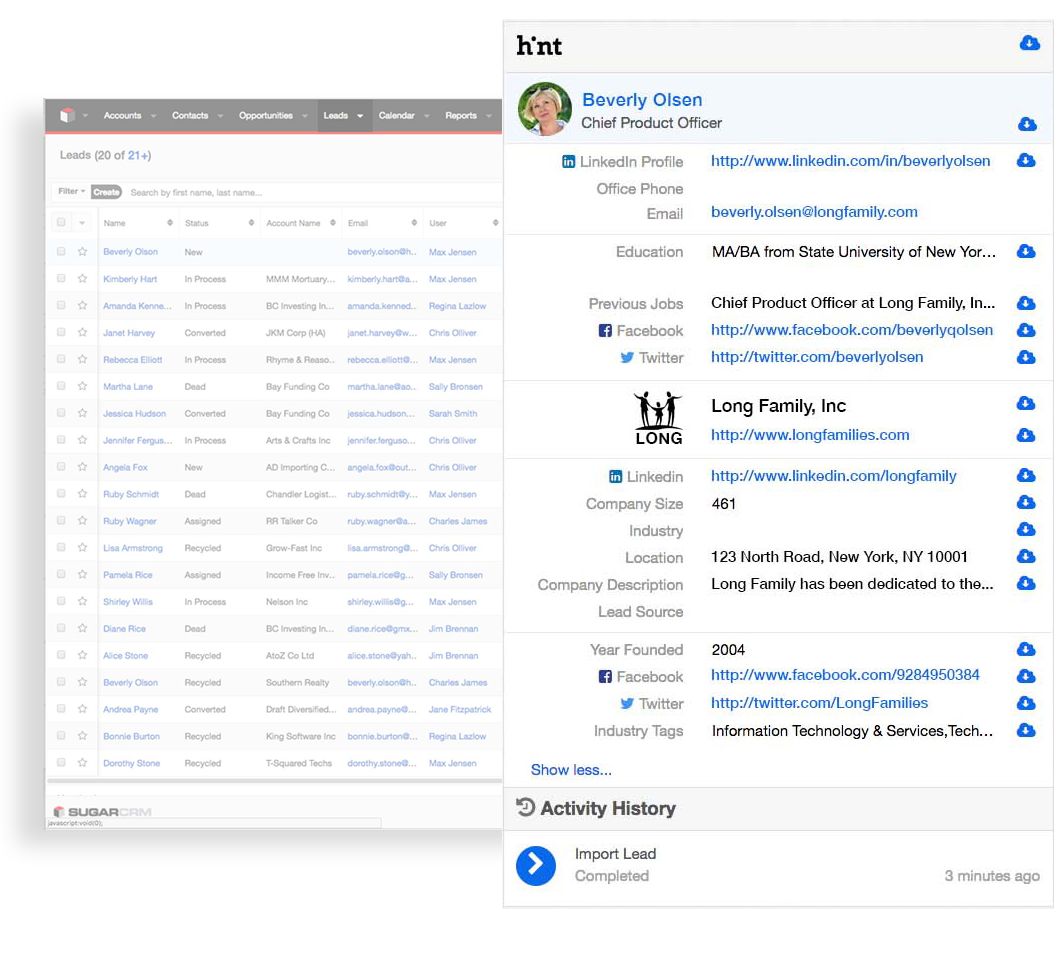The width and height of the screenshot is (1054, 955).
Task: Check the Alice Stone row checkbox
Action: click(x=61, y=655)
